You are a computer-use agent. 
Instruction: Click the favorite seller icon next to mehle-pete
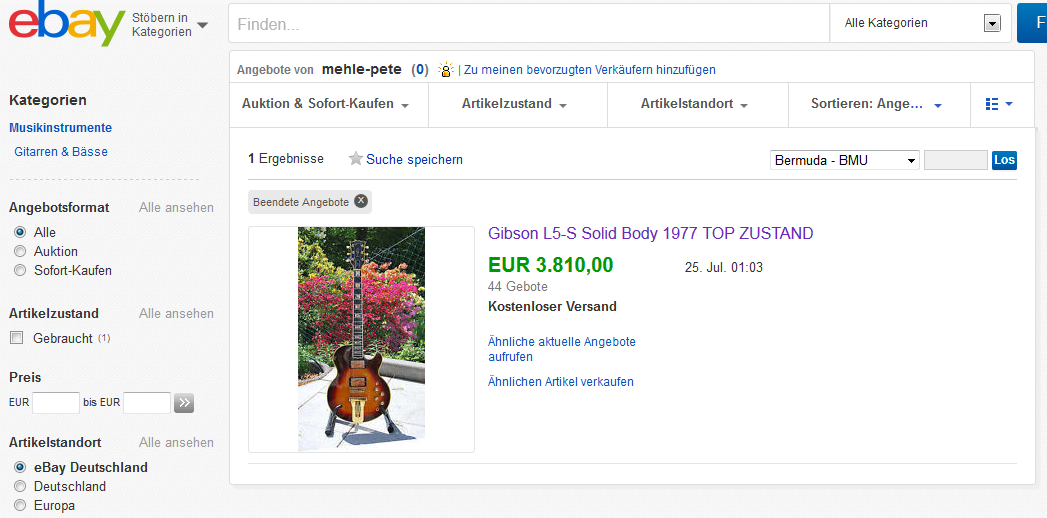point(445,69)
